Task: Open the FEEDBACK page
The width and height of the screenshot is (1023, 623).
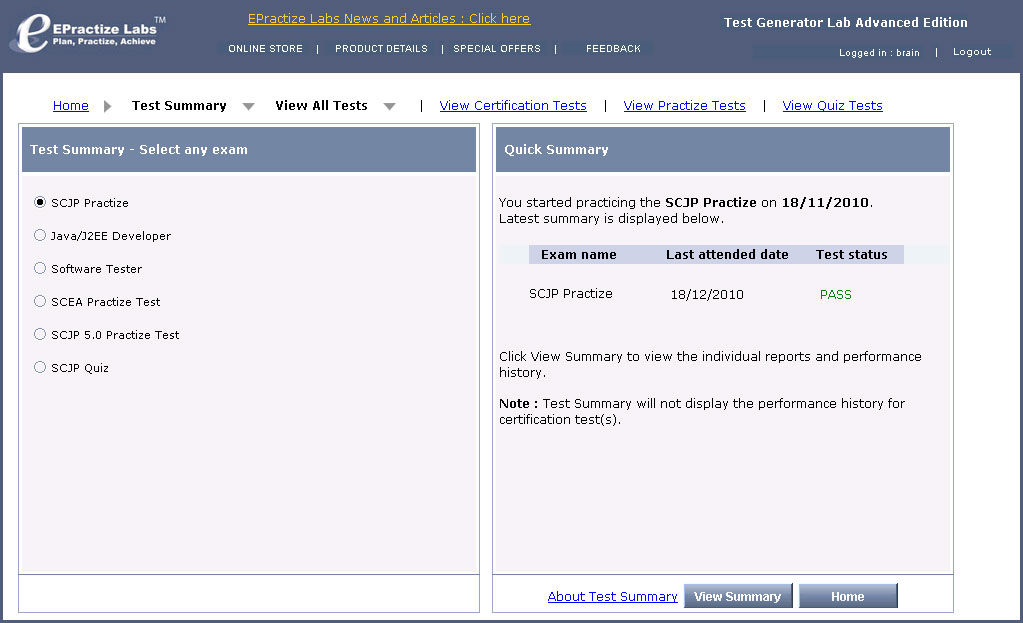Action: point(613,49)
